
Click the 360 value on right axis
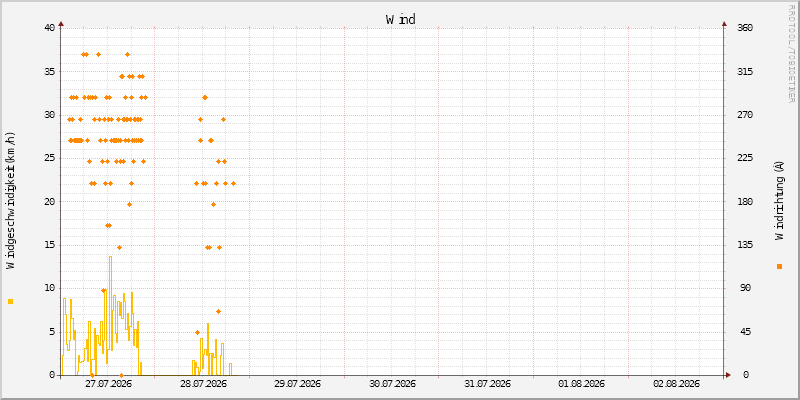click(745, 28)
